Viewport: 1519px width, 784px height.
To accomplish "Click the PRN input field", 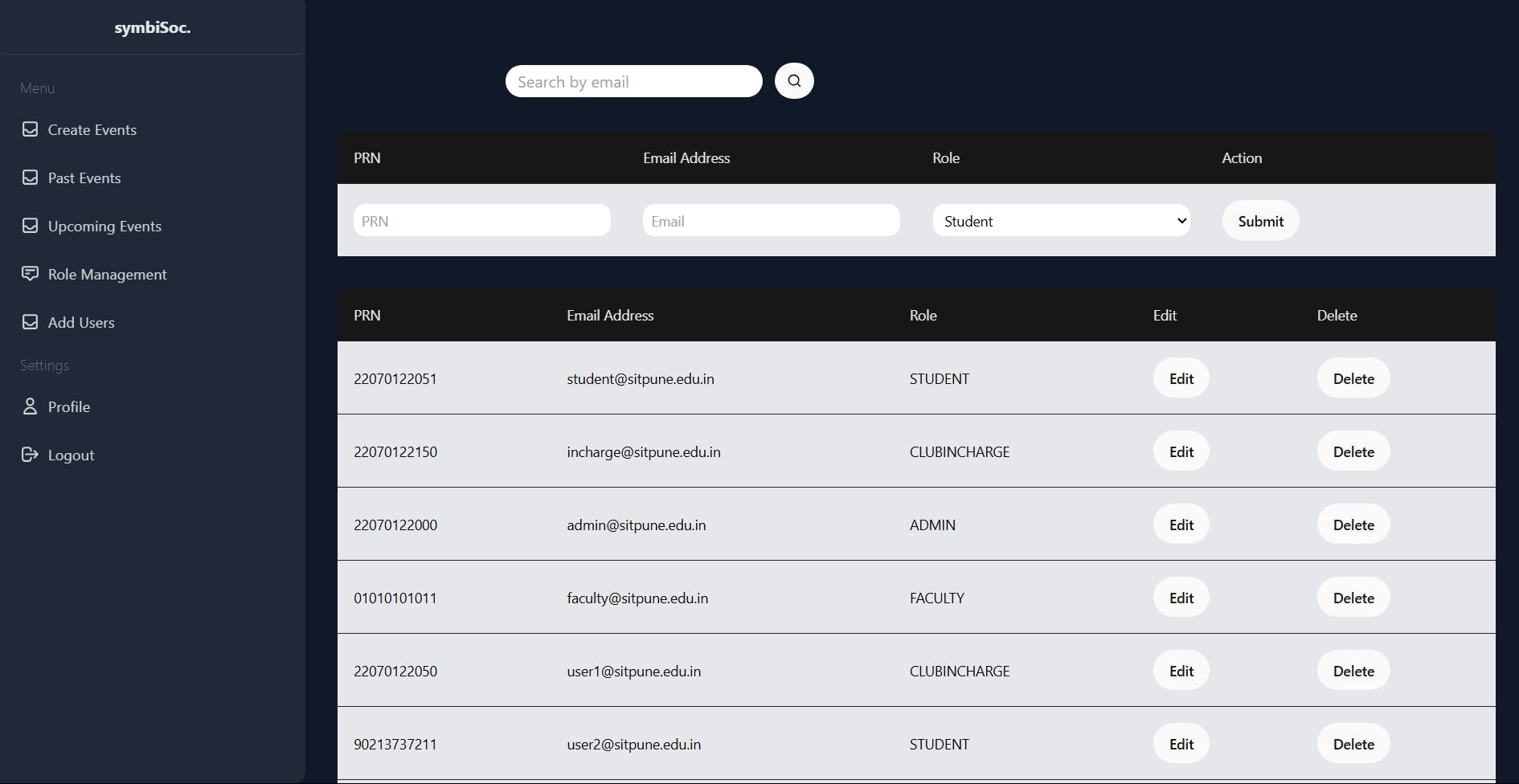I will [x=482, y=220].
